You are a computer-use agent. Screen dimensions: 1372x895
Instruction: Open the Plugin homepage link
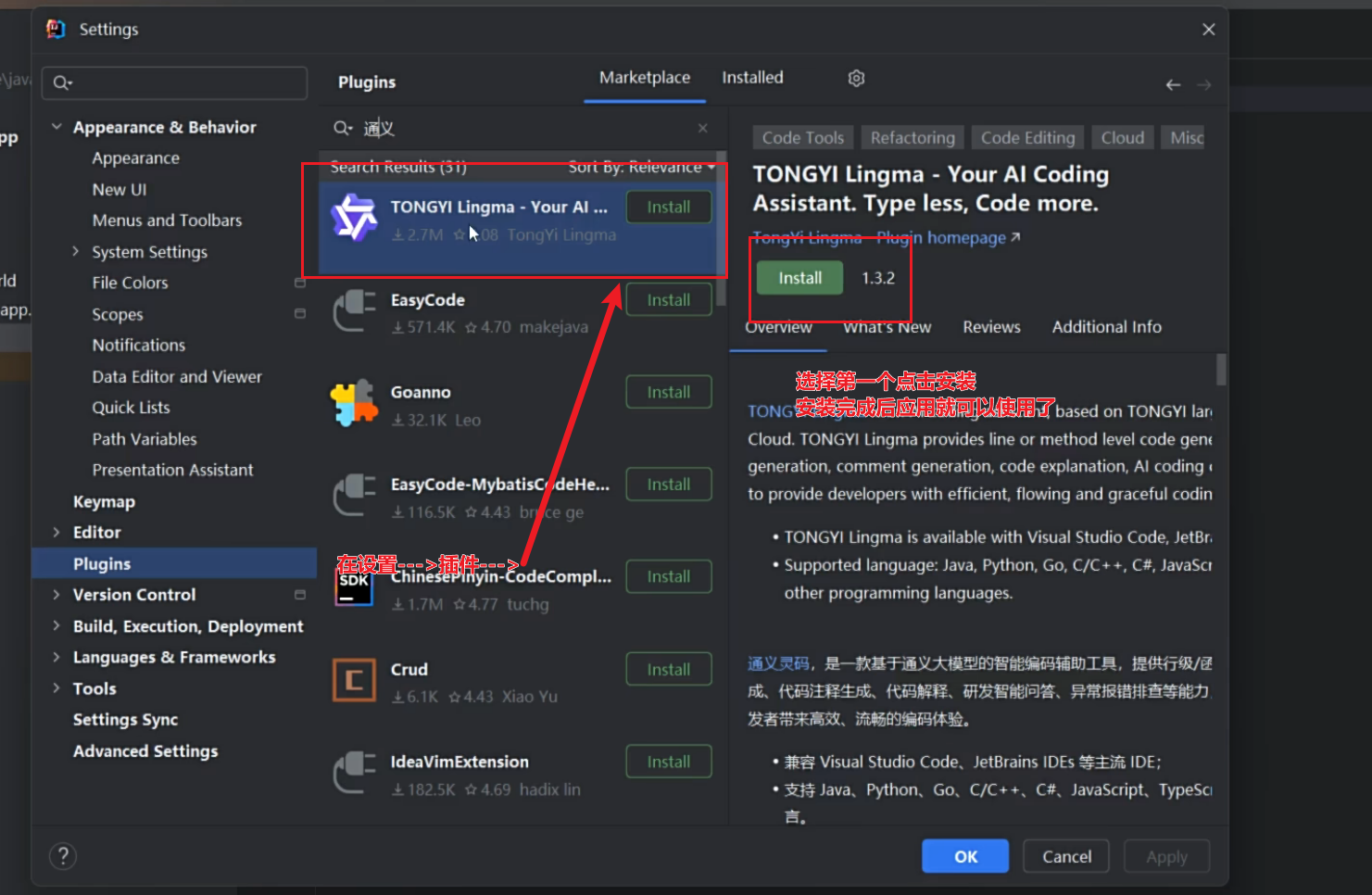[x=949, y=238]
